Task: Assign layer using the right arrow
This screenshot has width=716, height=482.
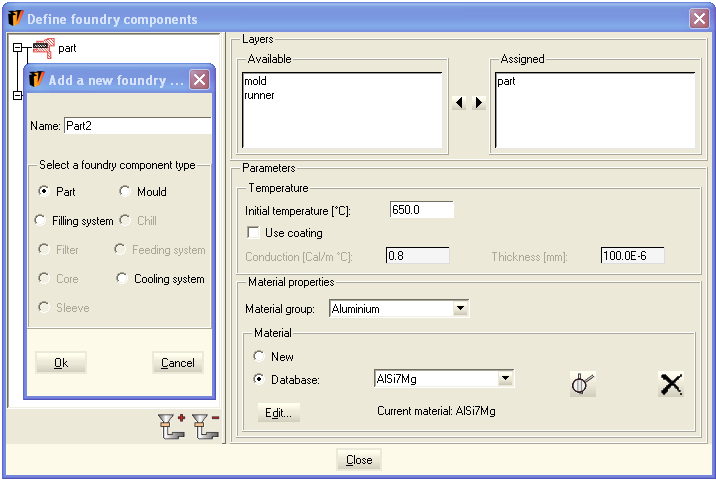Action: coord(479,103)
